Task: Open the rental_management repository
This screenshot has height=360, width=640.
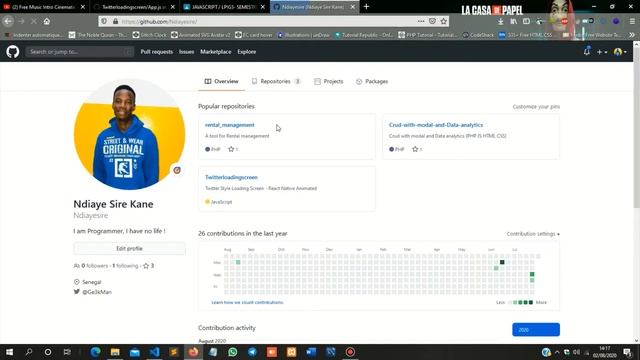Action: [x=229, y=125]
